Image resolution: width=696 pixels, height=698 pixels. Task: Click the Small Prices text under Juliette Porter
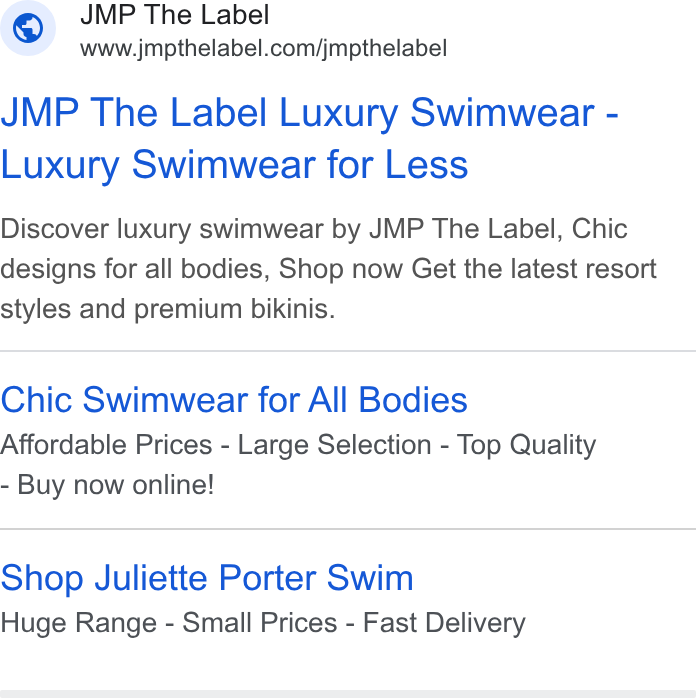(x=259, y=622)
